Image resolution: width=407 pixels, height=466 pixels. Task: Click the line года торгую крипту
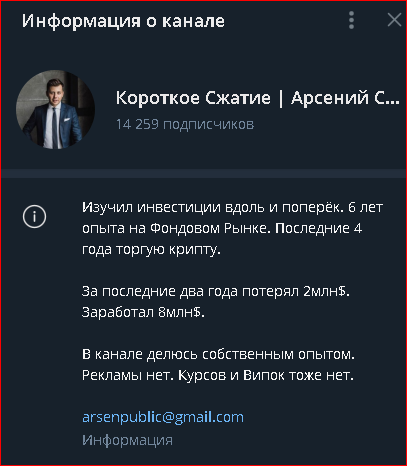151,249
